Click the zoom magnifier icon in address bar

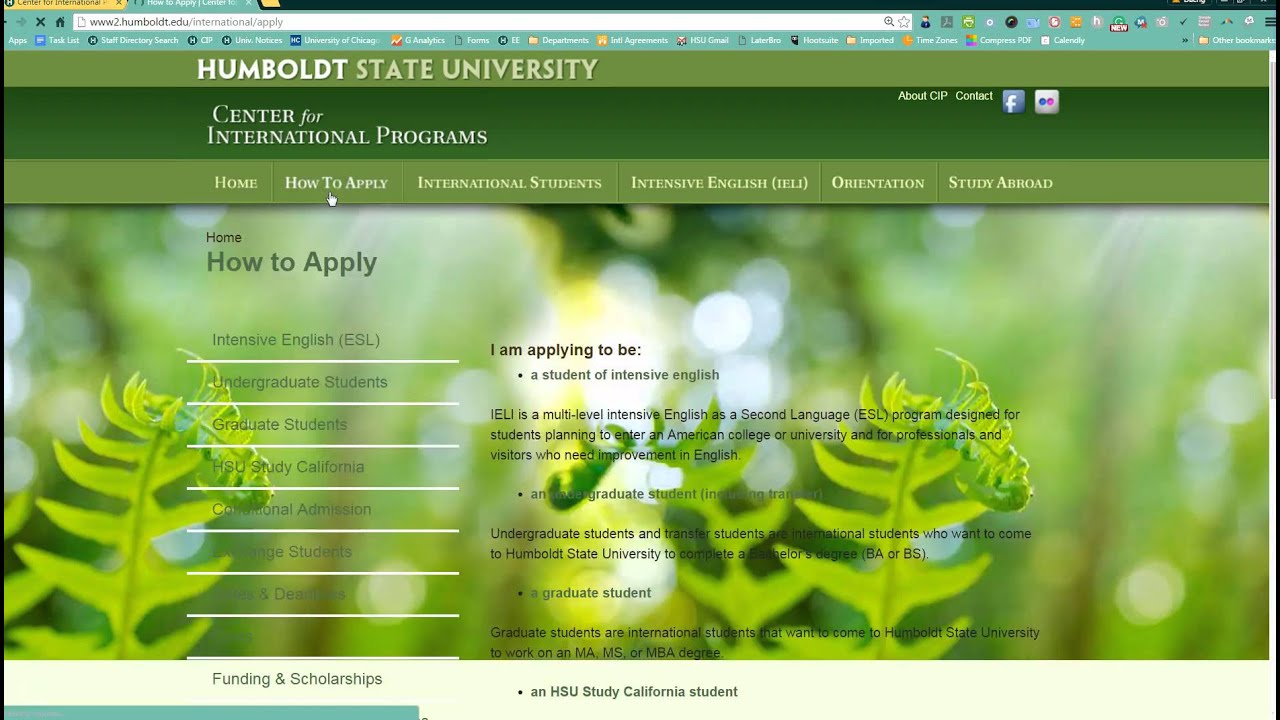point(889,22)
